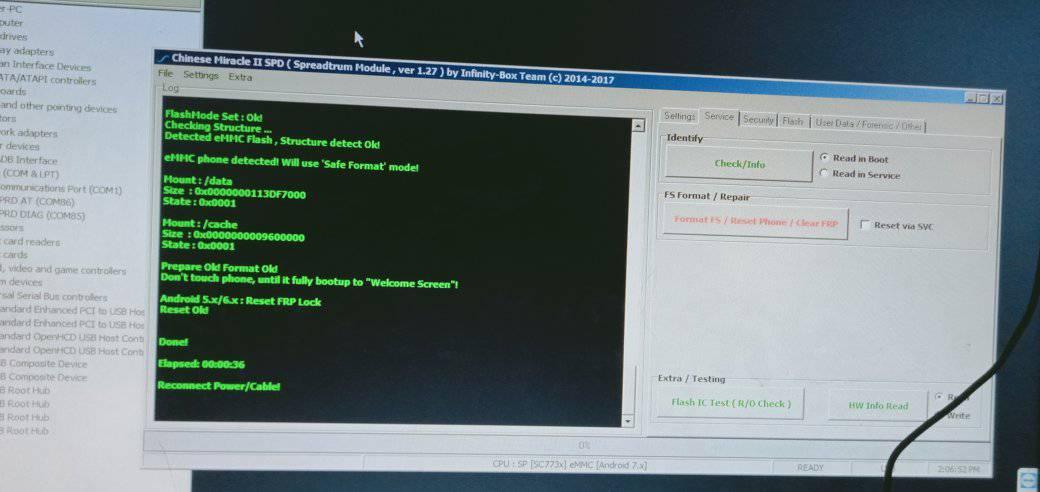The width and height of the screenshot is (1040, 492).
Task: Select Ports (COM & LPT) in Device Manager
Action: [29, 174]
